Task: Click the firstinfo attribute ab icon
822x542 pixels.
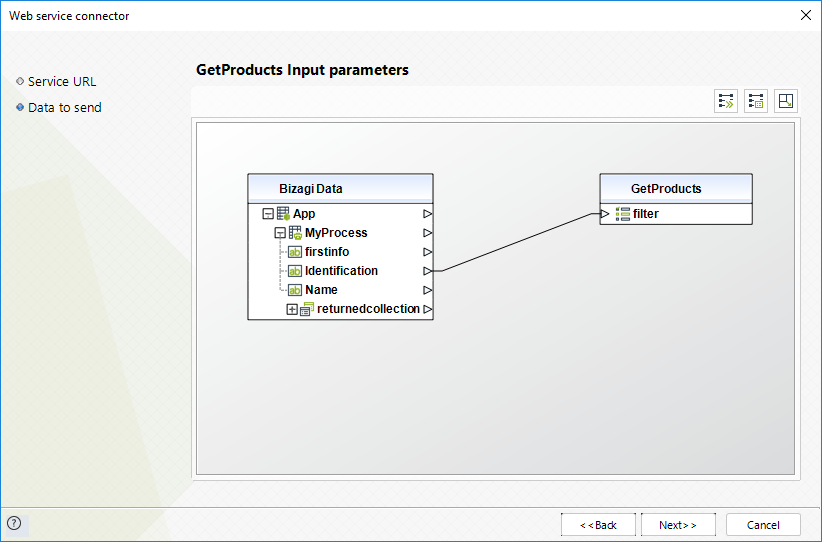Action: coord(295,252)
